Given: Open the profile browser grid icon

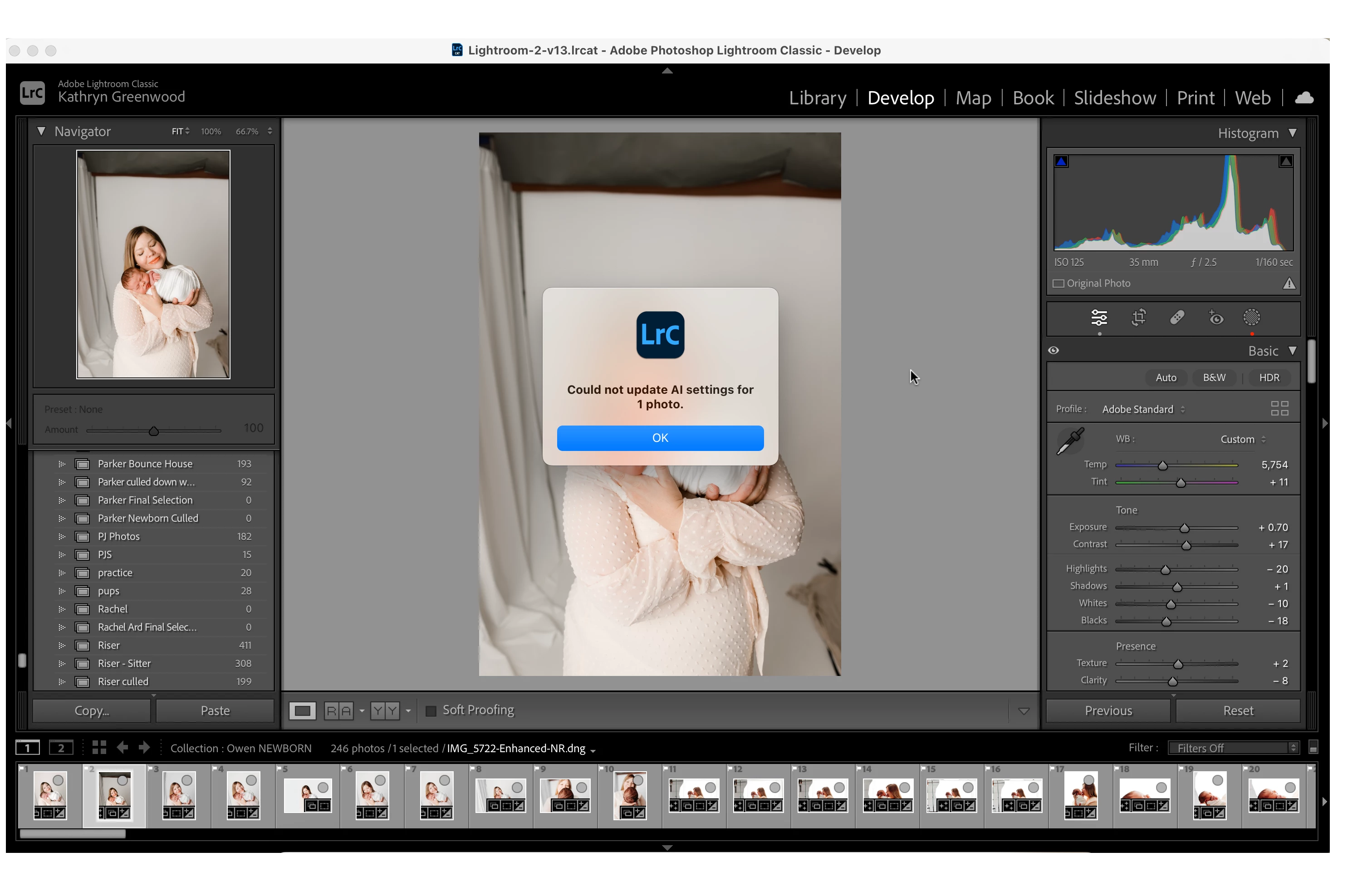Looking at the screenshot, I should point(1279,409).
